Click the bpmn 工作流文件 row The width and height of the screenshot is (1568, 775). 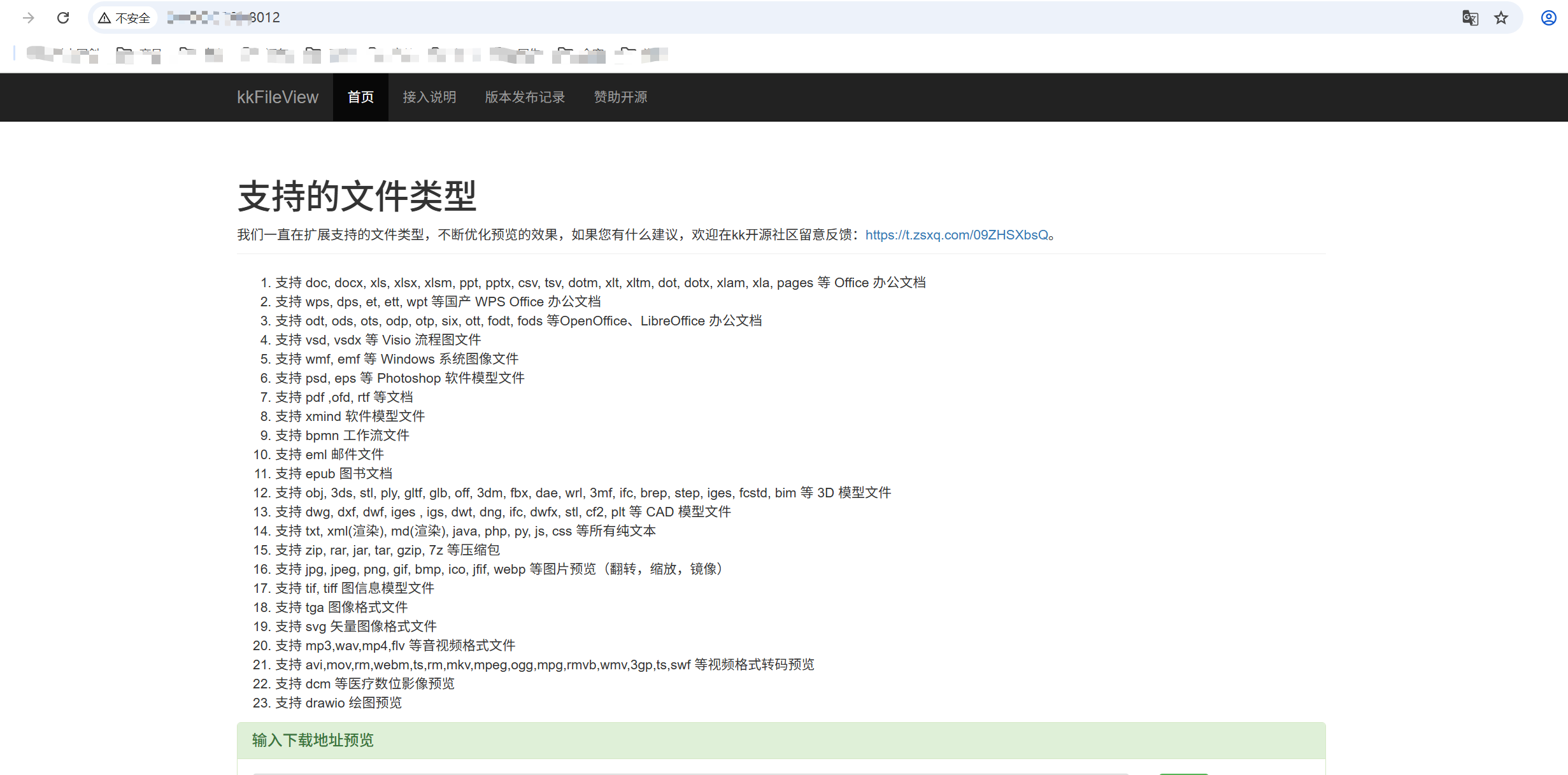[343, 436]
